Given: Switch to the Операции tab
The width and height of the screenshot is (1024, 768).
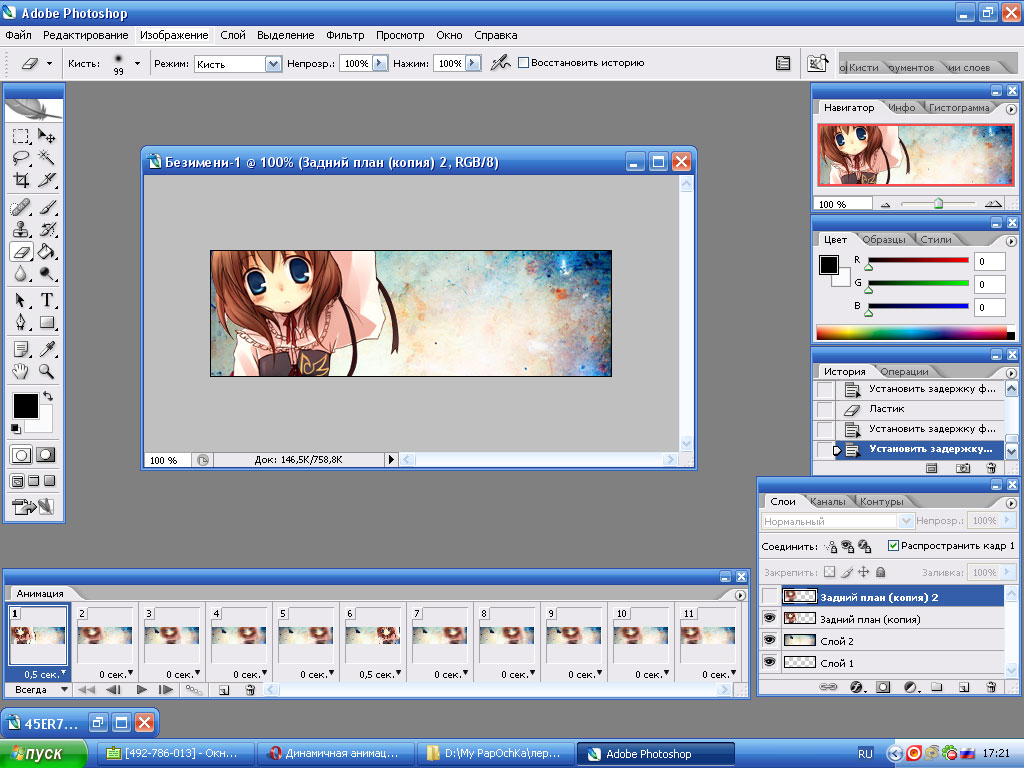Looking at the screenshot, I should tap(904, 372).
